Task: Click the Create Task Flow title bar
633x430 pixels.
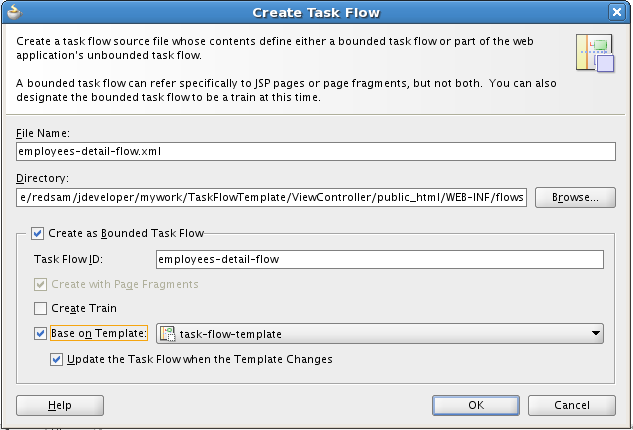Action: [x=316, y=12]
